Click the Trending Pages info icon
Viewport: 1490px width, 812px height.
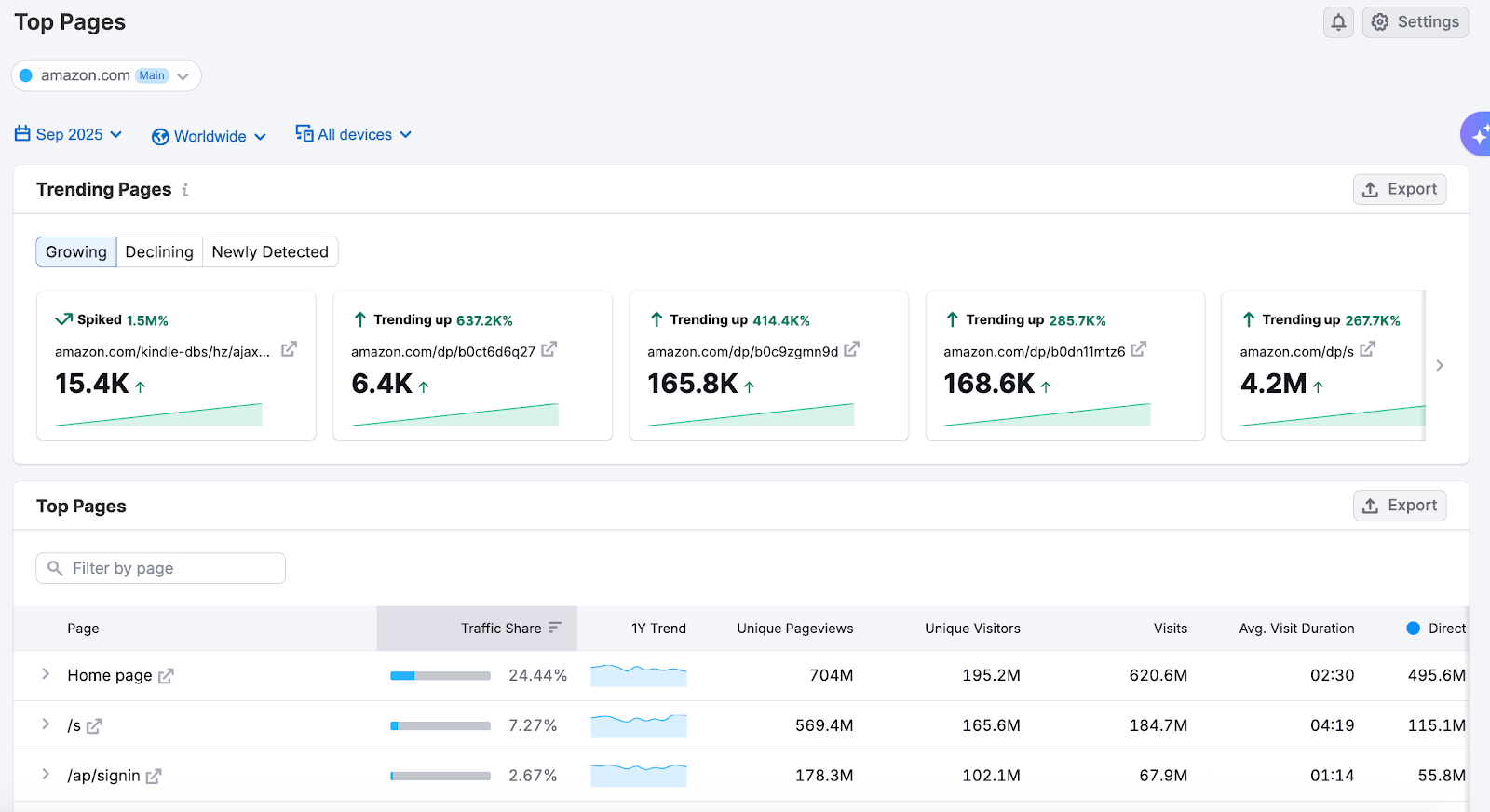(x=185, y=190)
